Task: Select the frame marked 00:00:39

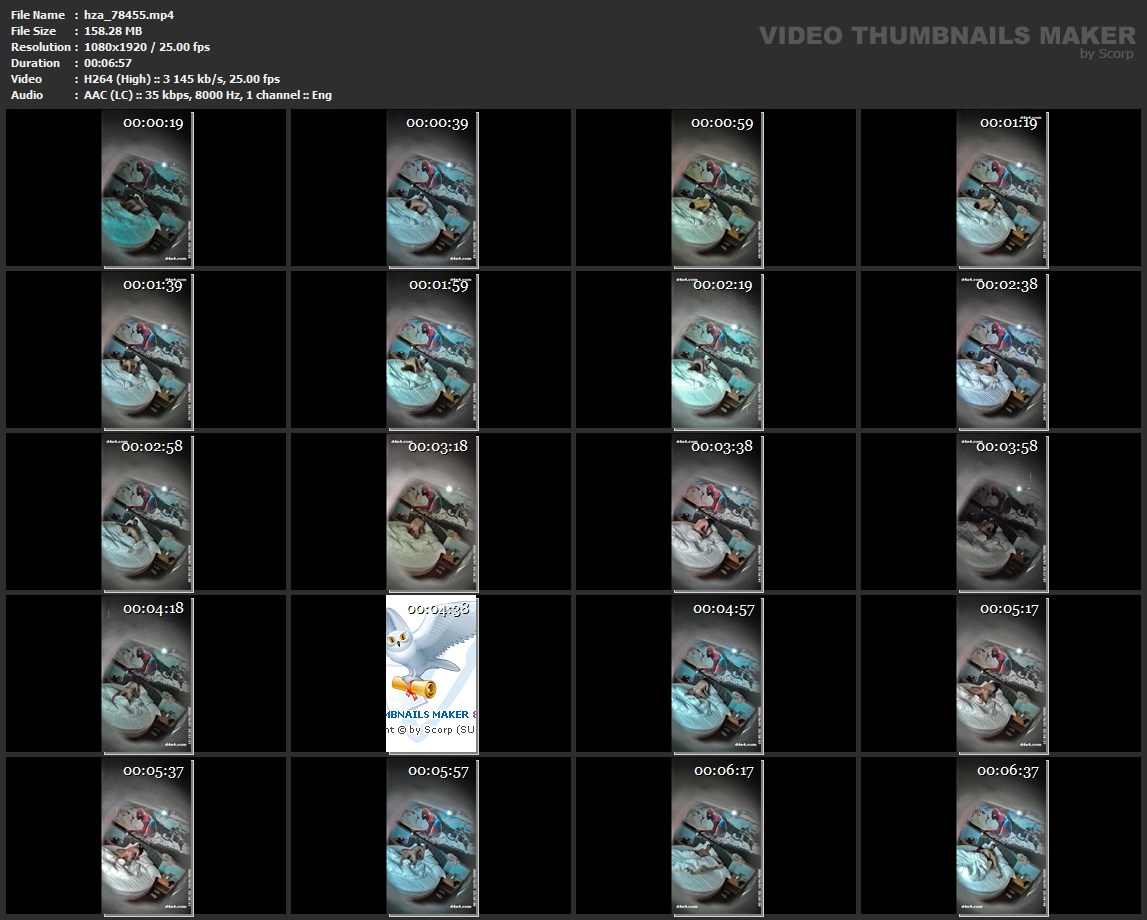Action: tap(432, 188)
